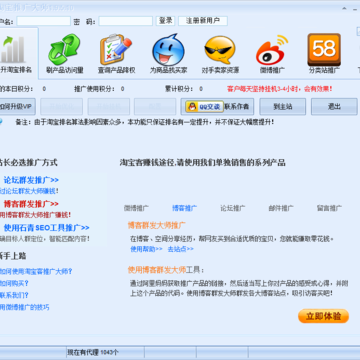Open the 使用帮助>> link
The height and width of the screenshot is (360, 360).
coord(146,249)
